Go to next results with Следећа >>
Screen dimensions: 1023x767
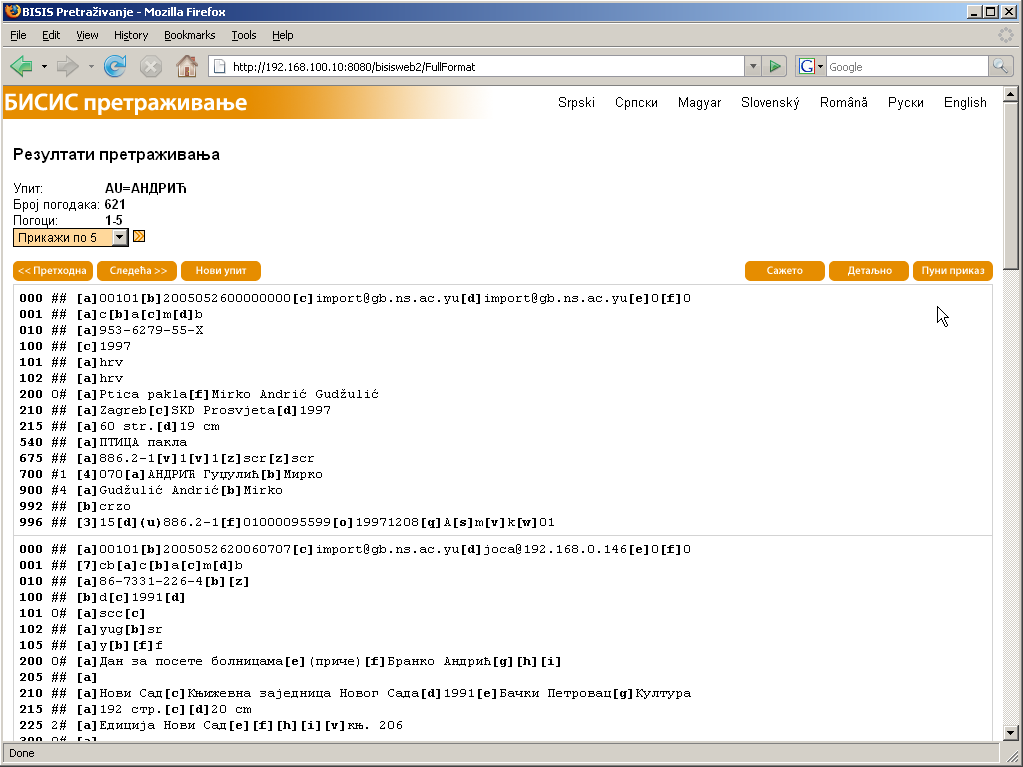click(x=137, y=271)
